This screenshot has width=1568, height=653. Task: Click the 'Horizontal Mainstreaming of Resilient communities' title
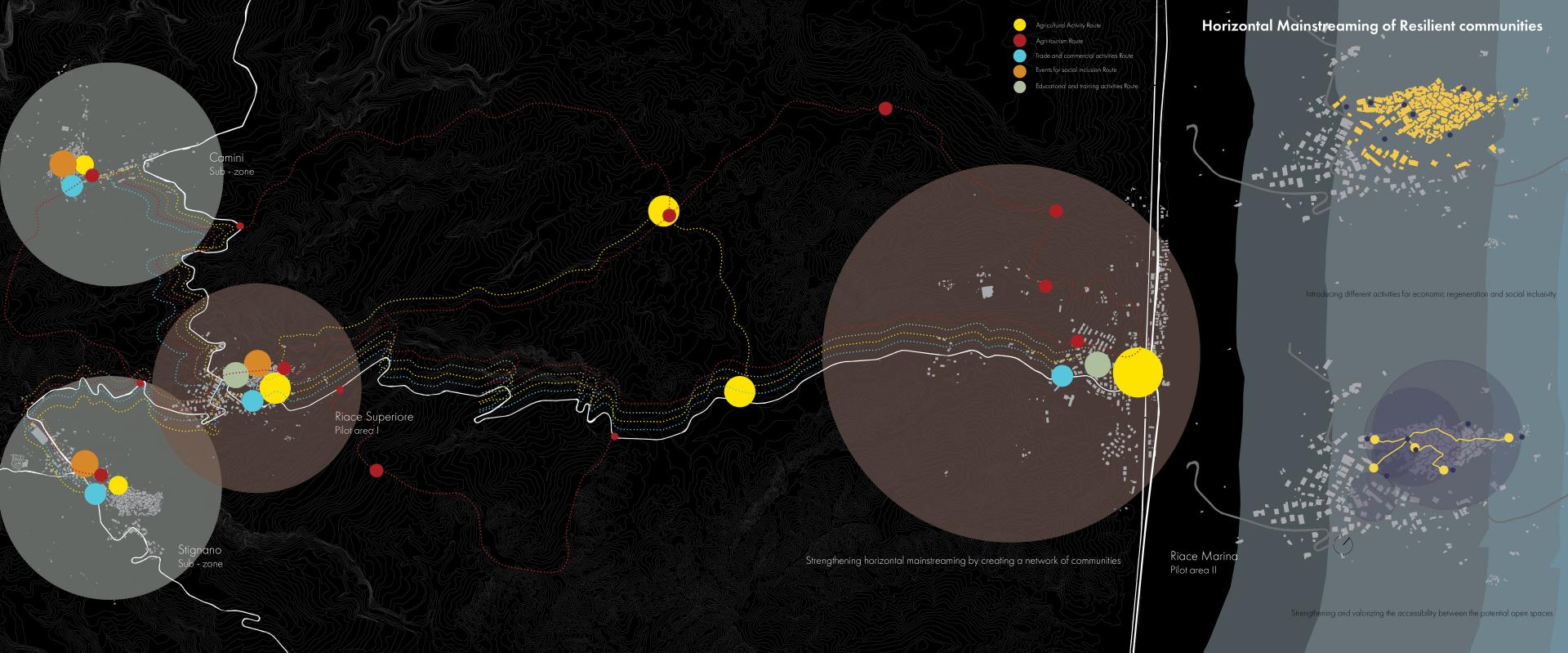tap(1371, 26)
